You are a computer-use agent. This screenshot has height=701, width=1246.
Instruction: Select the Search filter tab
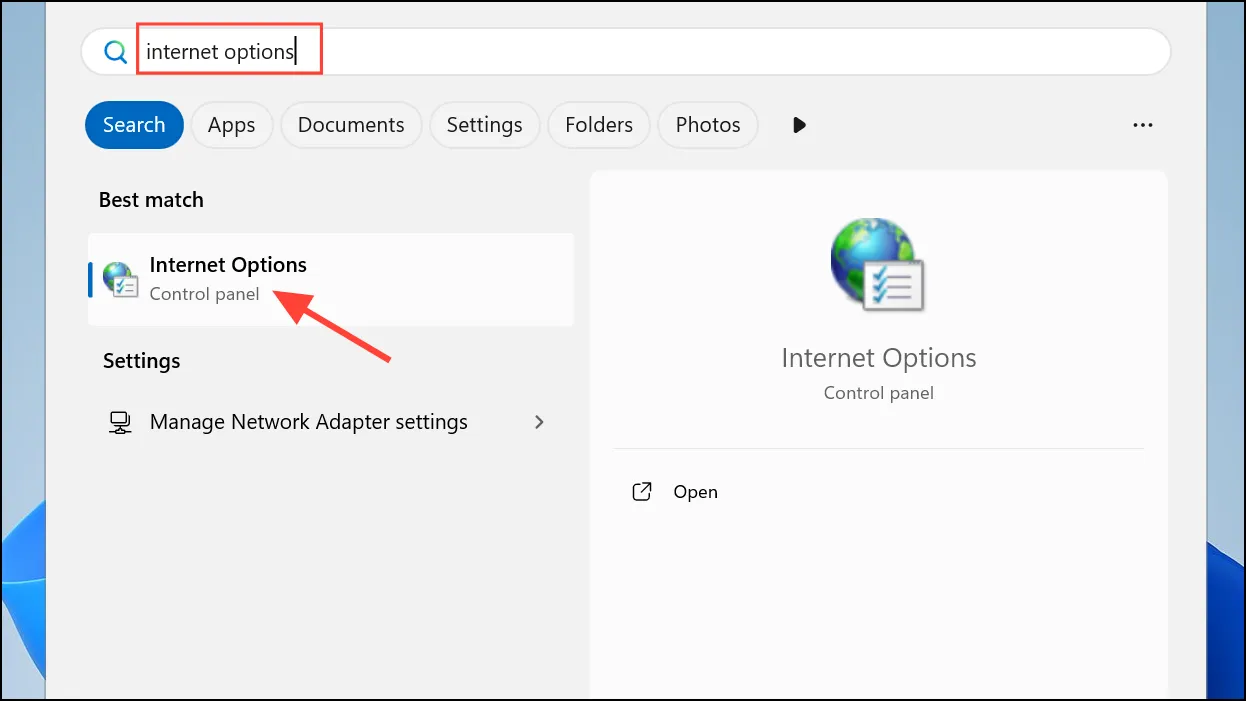134,125
